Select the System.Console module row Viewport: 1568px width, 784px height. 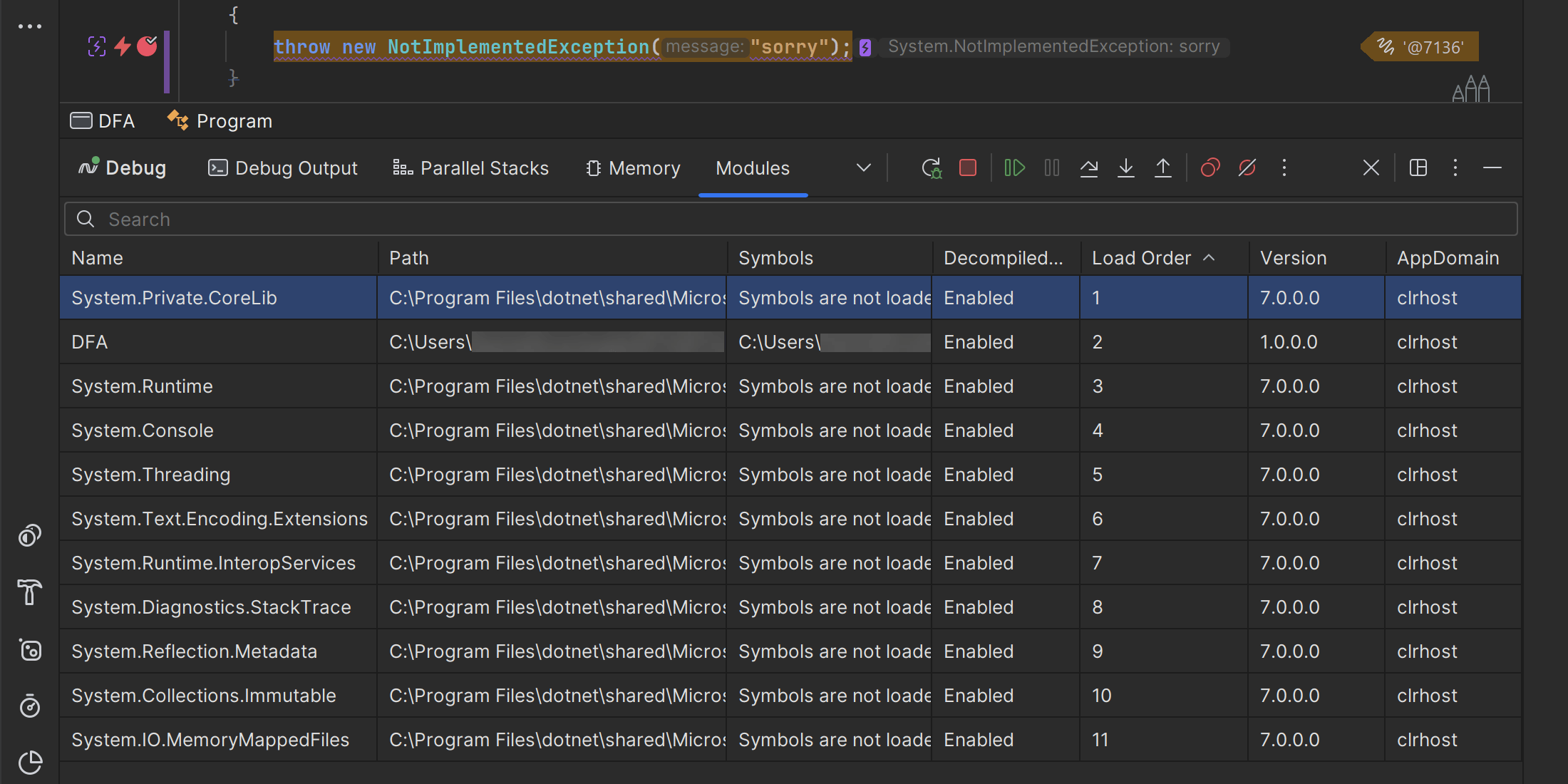[x=143, y=430]
